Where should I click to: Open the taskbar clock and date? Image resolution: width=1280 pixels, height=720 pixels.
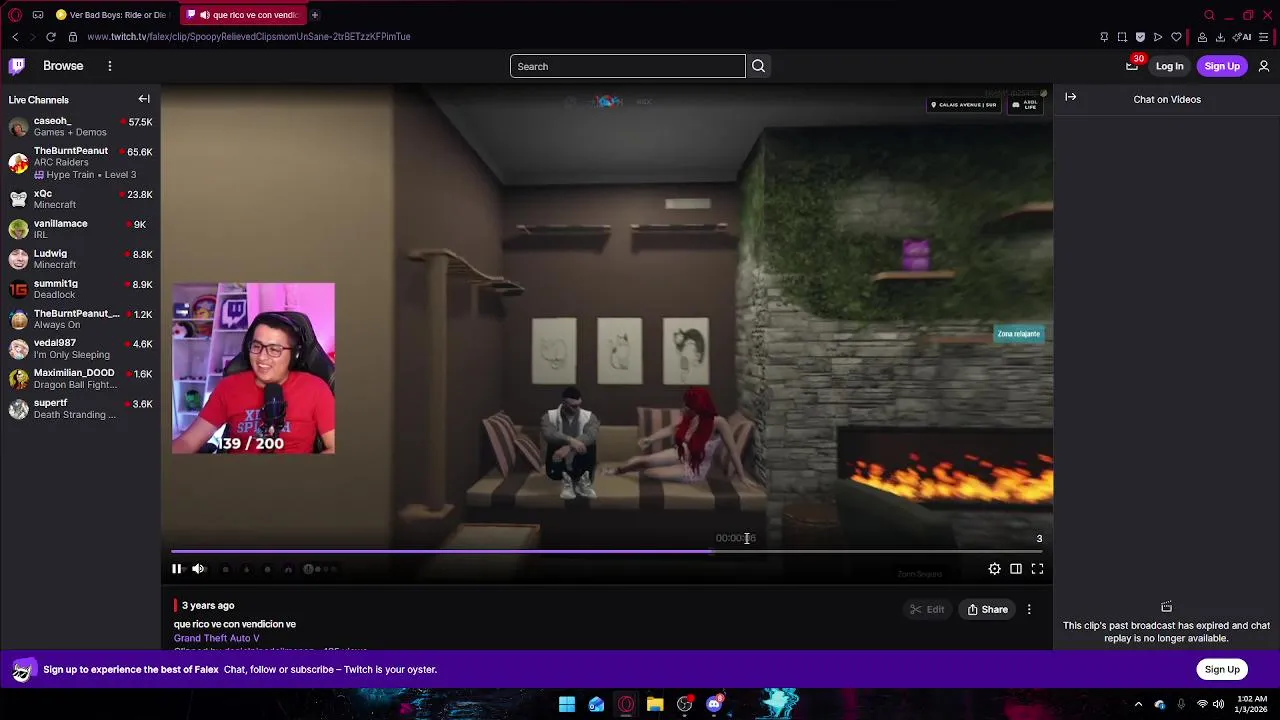(1251, 704)
